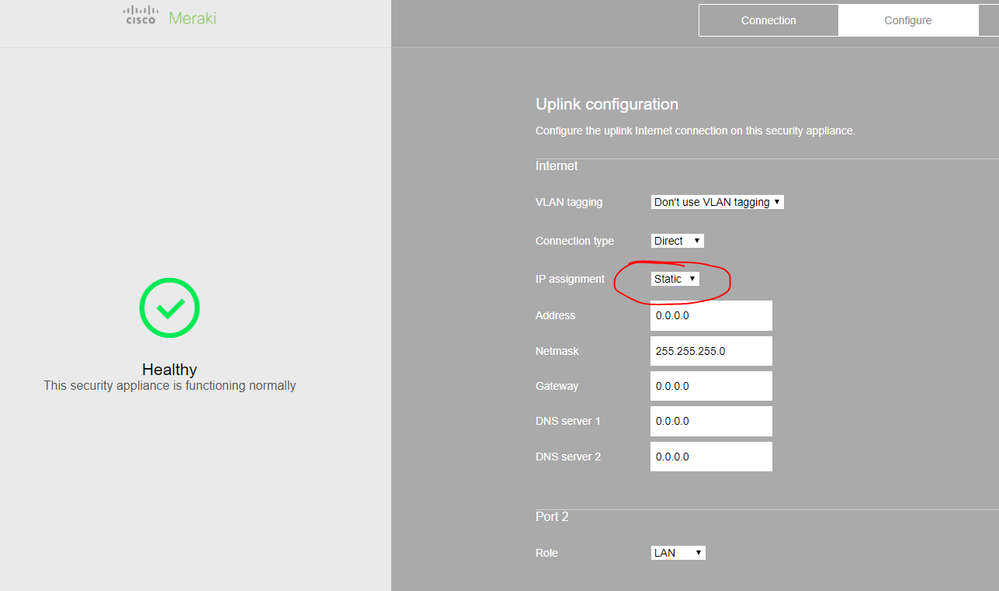The image size is (999, 591).
Task: Expand the Connection type dropdown
Action: point(677,241)
